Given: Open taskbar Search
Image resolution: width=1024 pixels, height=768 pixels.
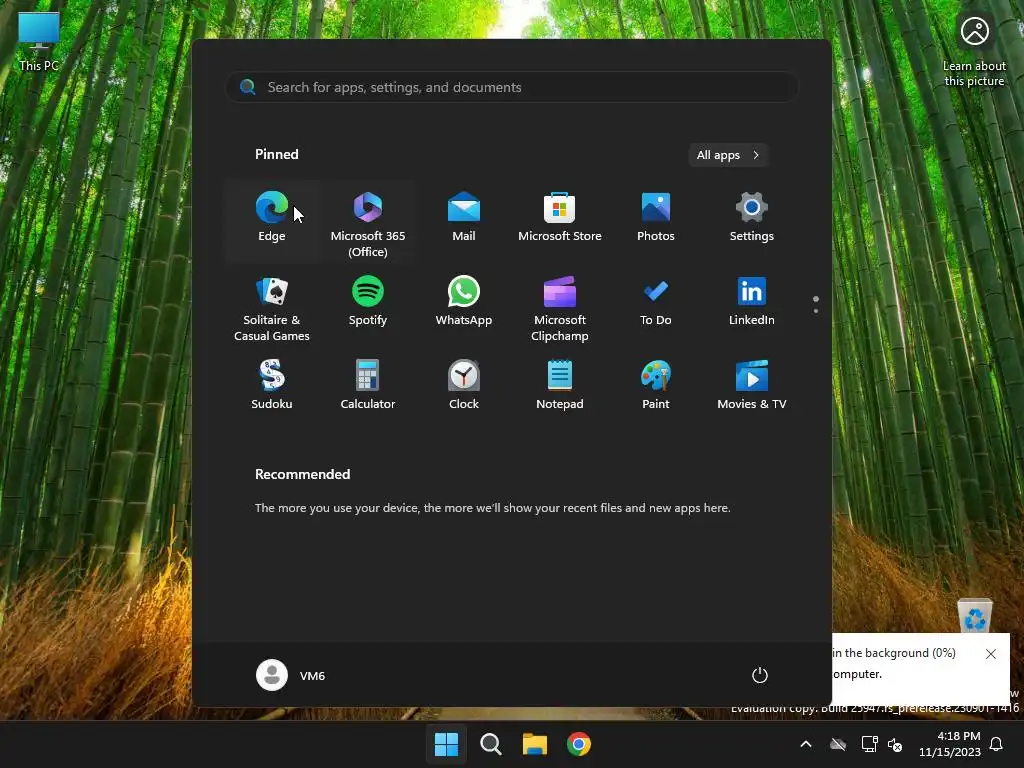Looking at the screenshot, I should (x=490, y=744).
